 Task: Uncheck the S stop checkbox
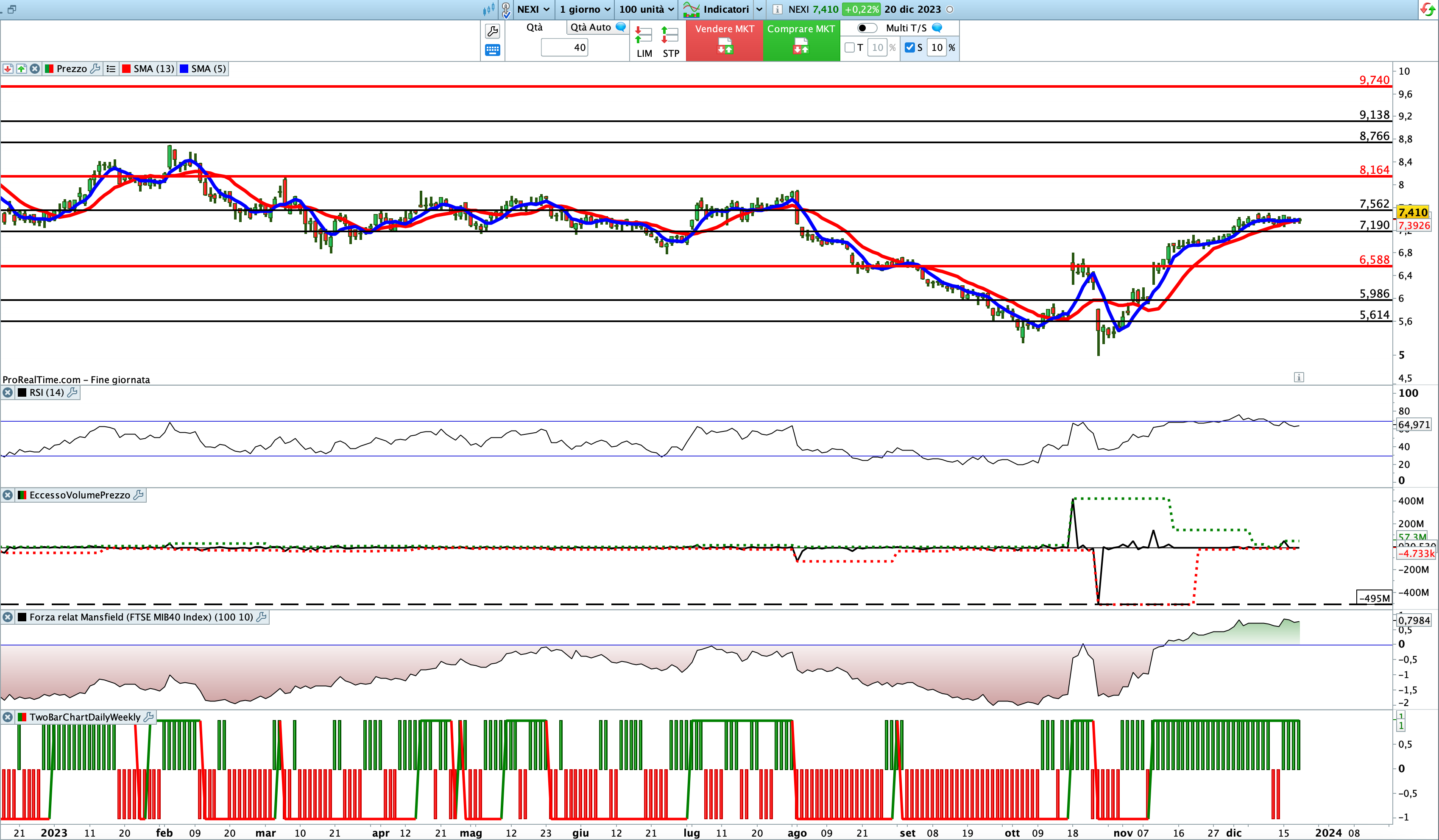(909, 47)
